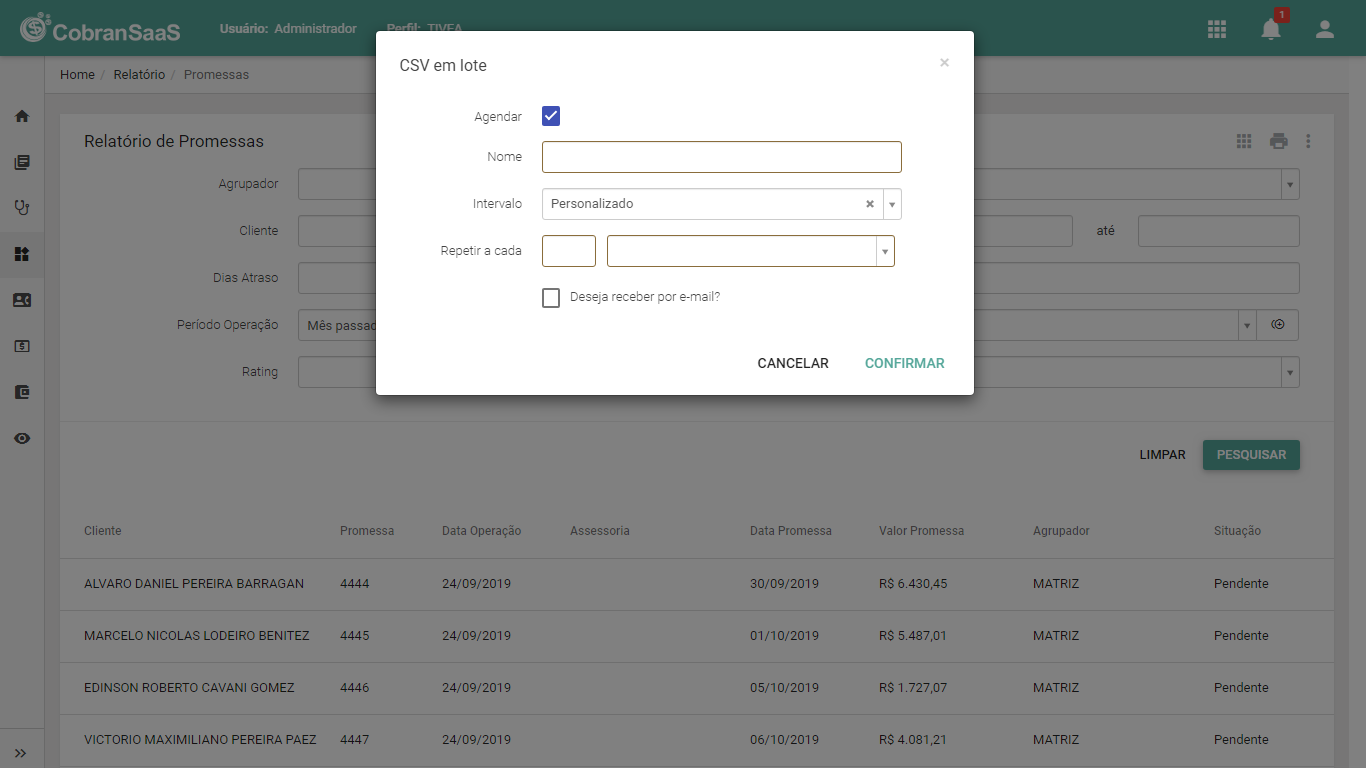Screen dimensions: 1366x768
Task: Go to Home breadcrumb
Action: 77,75
